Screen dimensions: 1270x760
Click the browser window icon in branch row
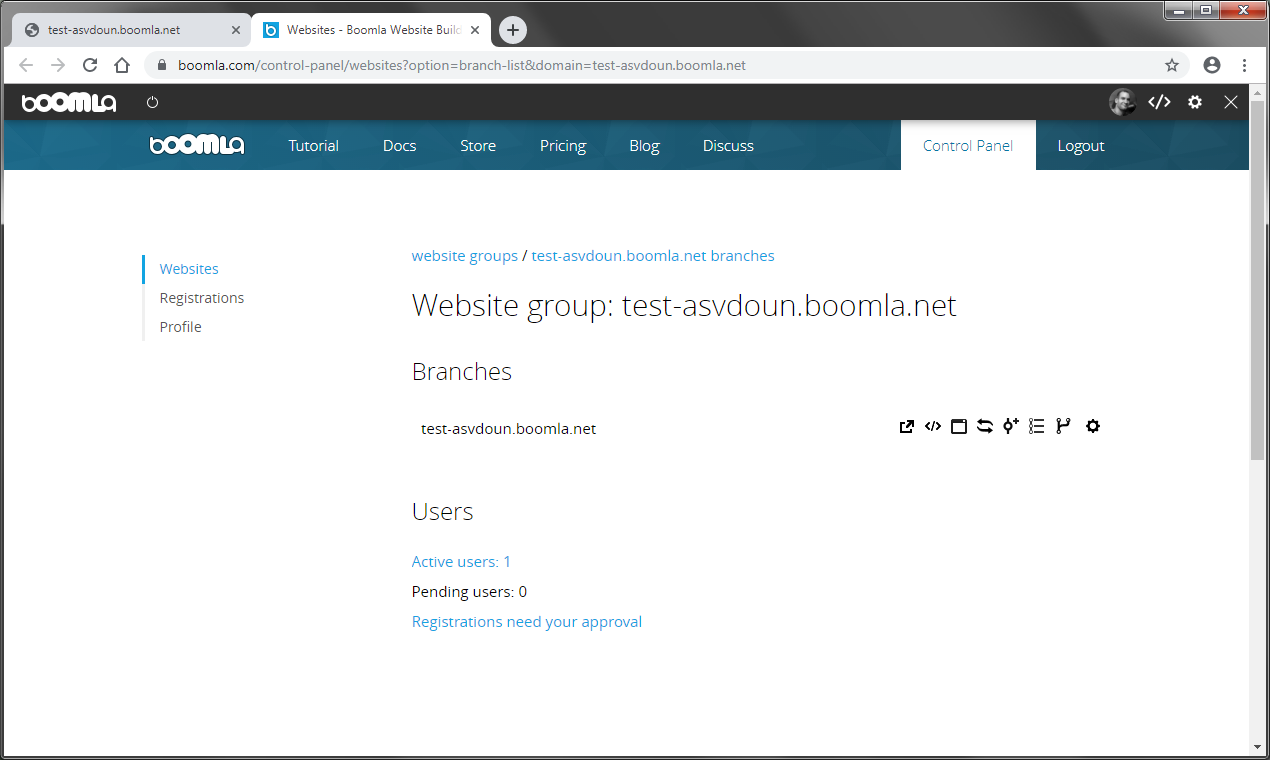pos(959,427)
